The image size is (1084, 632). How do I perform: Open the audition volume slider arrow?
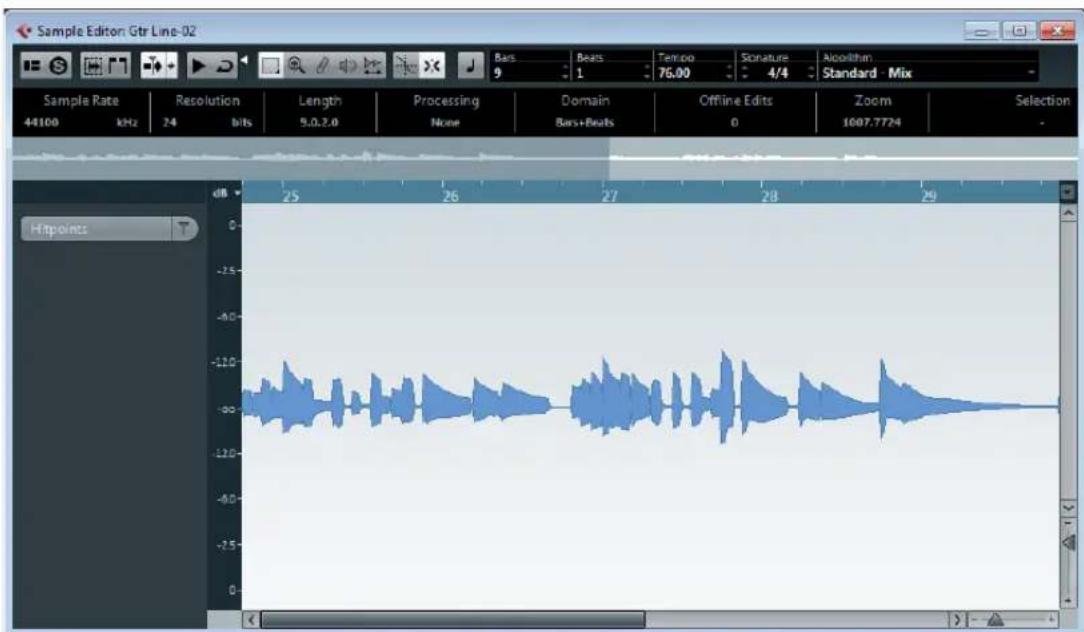pyautogui.click(x=244, y=60)
